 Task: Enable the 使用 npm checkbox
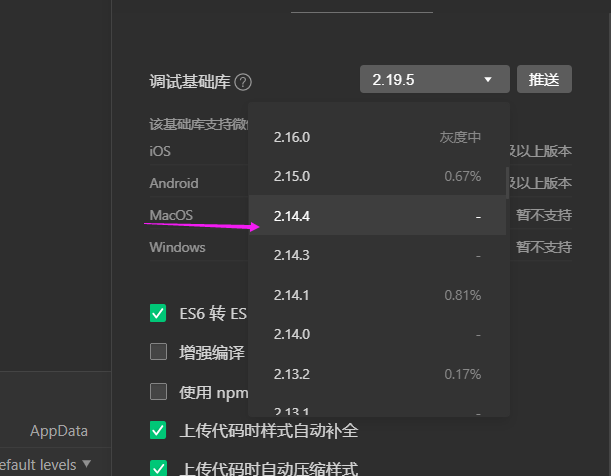tap(158, 391)
